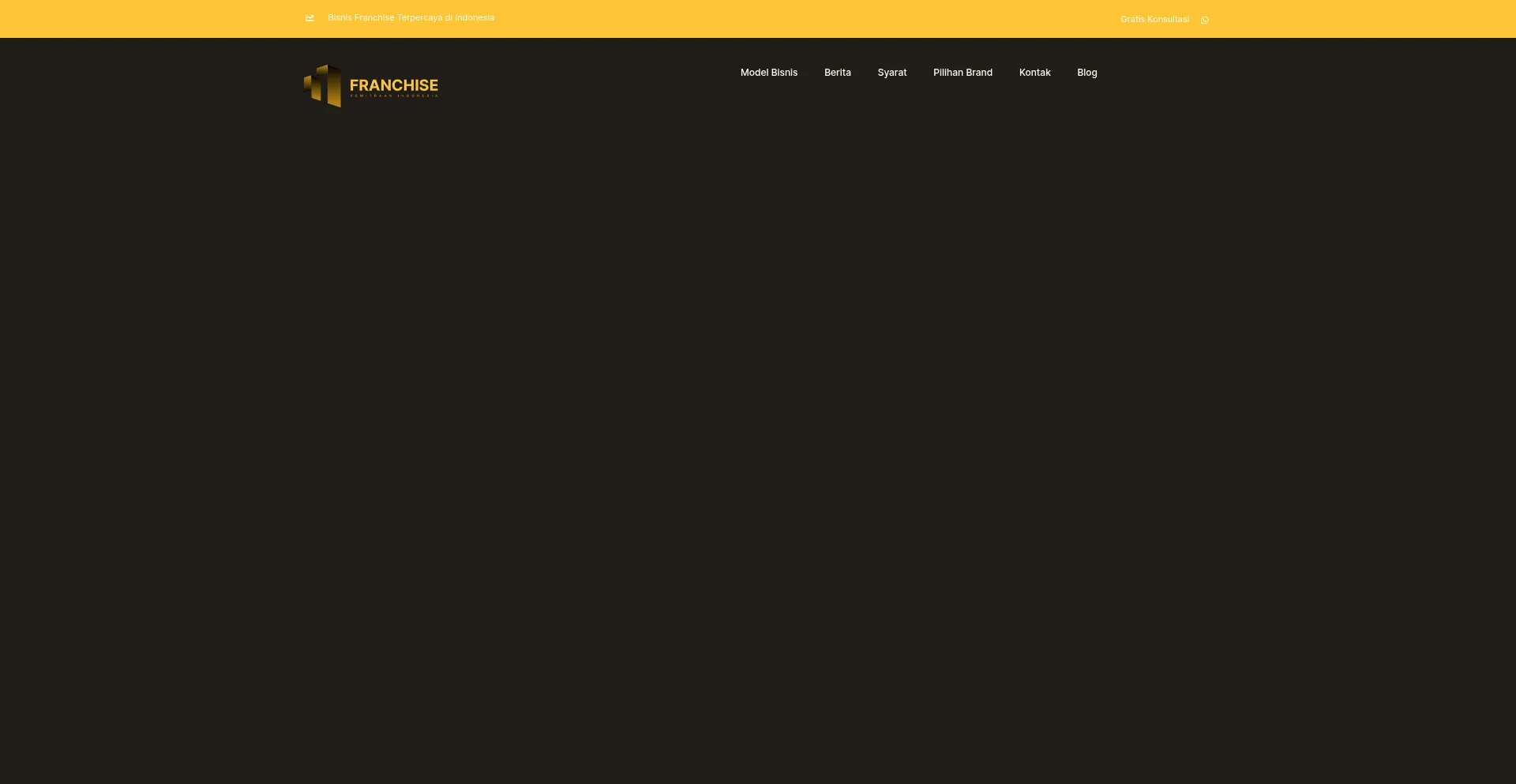The height and width of the screenshot is (784, 1516).
Task: Click the chart line icon in top bar
Action: coord(310,18)
